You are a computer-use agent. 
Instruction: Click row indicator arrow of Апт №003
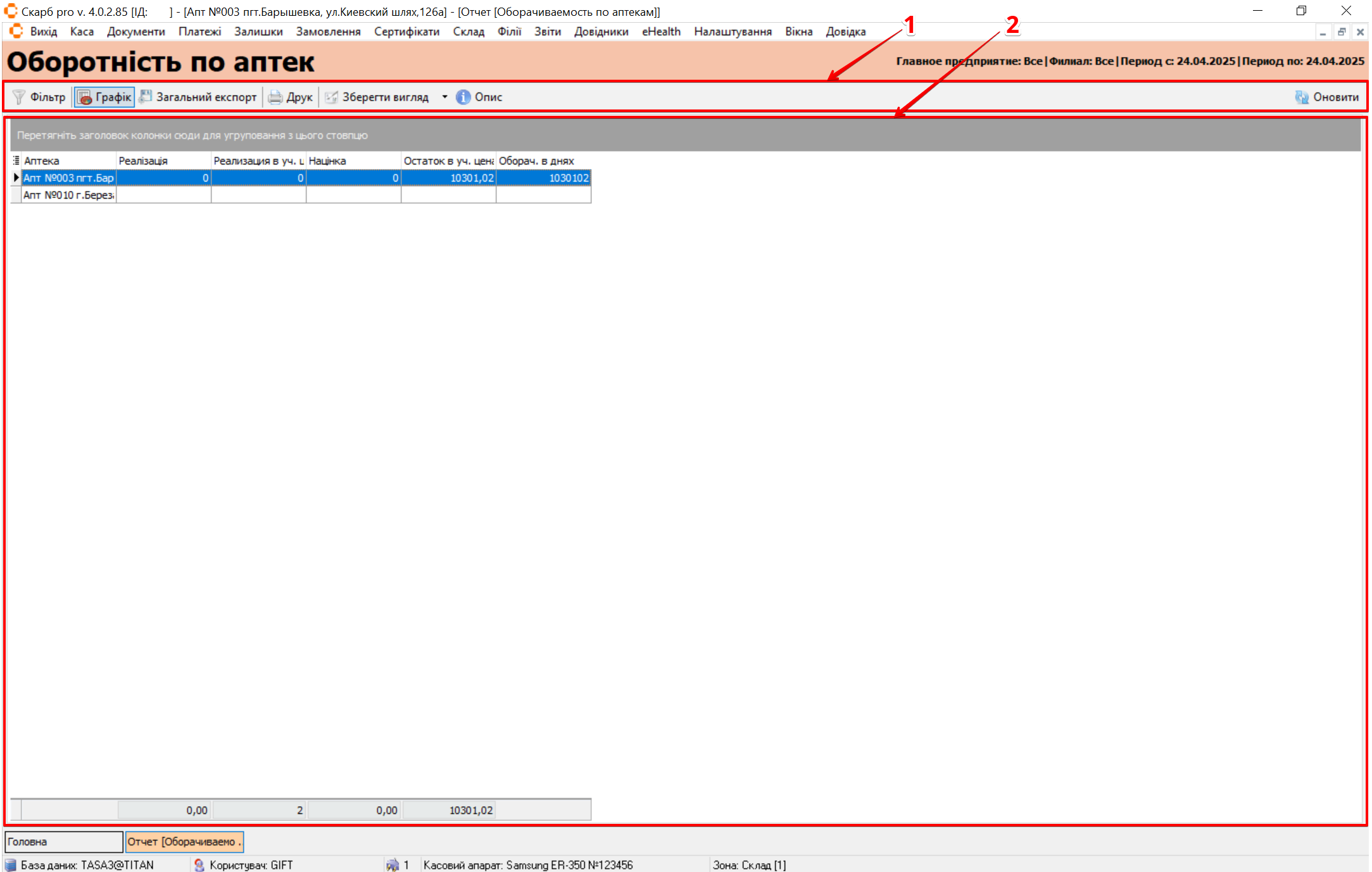click(x=16, y=178)
